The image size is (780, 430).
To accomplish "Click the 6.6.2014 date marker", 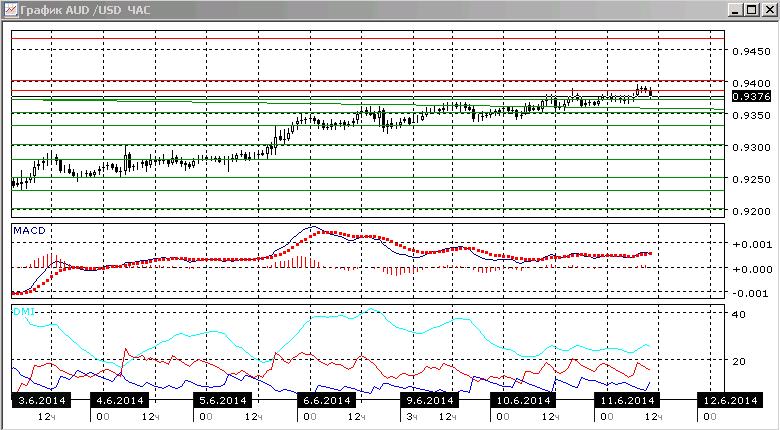I will tap(326, 400).
